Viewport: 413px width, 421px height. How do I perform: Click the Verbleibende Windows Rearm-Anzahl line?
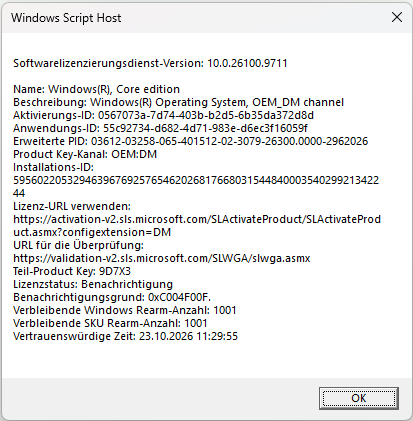pos(125,310)
